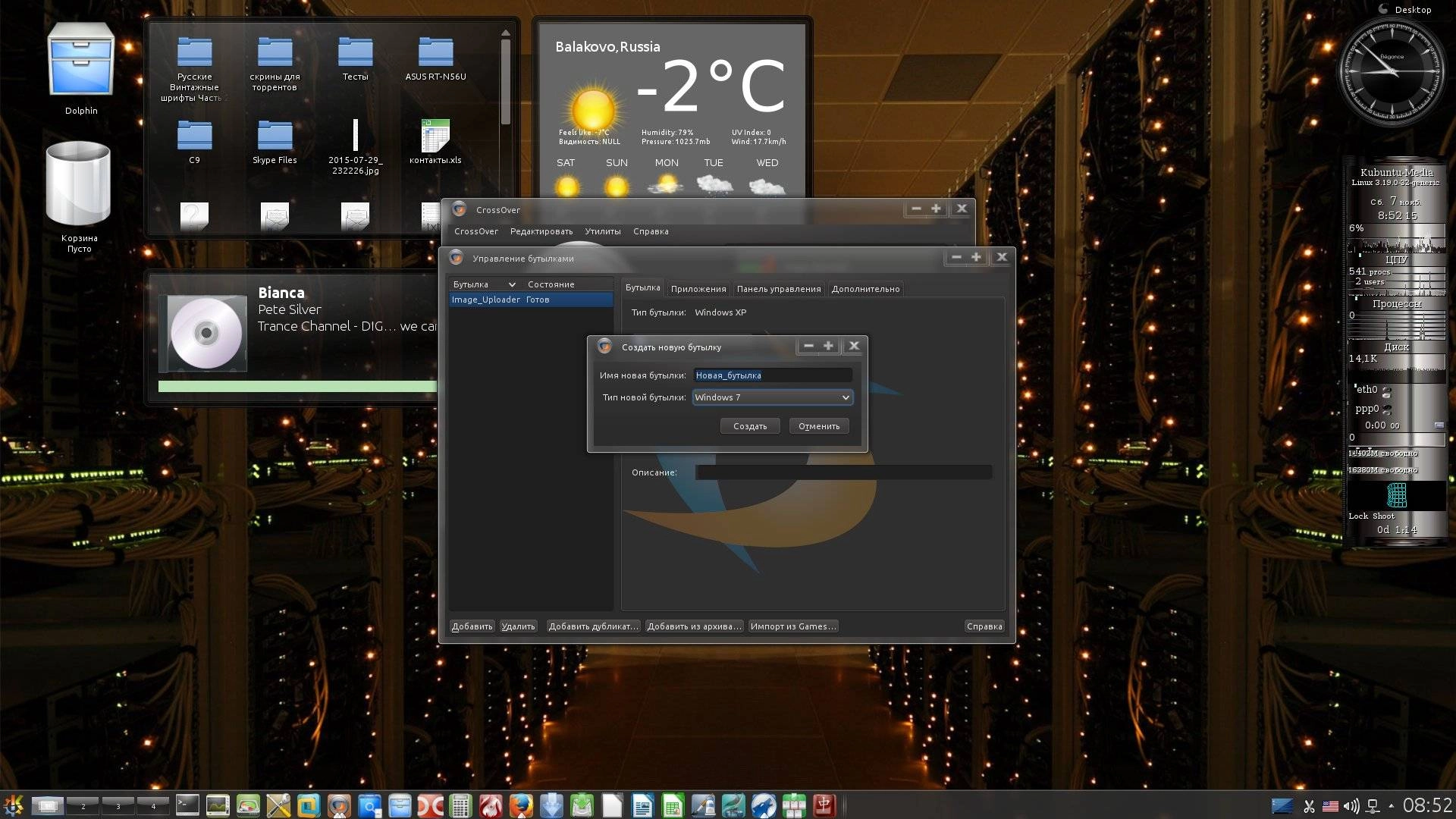
Task: Open the calculator from the panel
Action: 460,805
